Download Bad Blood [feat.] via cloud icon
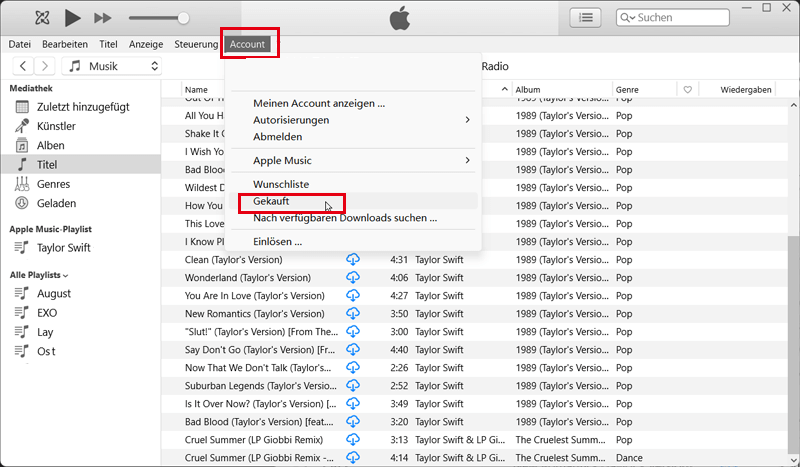Viewport: 800px width, 467px height. 353,422
